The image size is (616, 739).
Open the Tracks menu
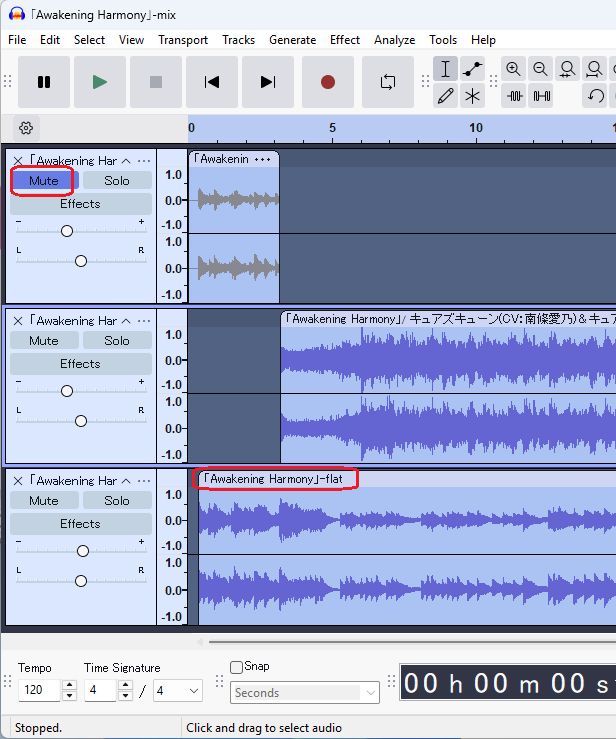tap(238, 40)
